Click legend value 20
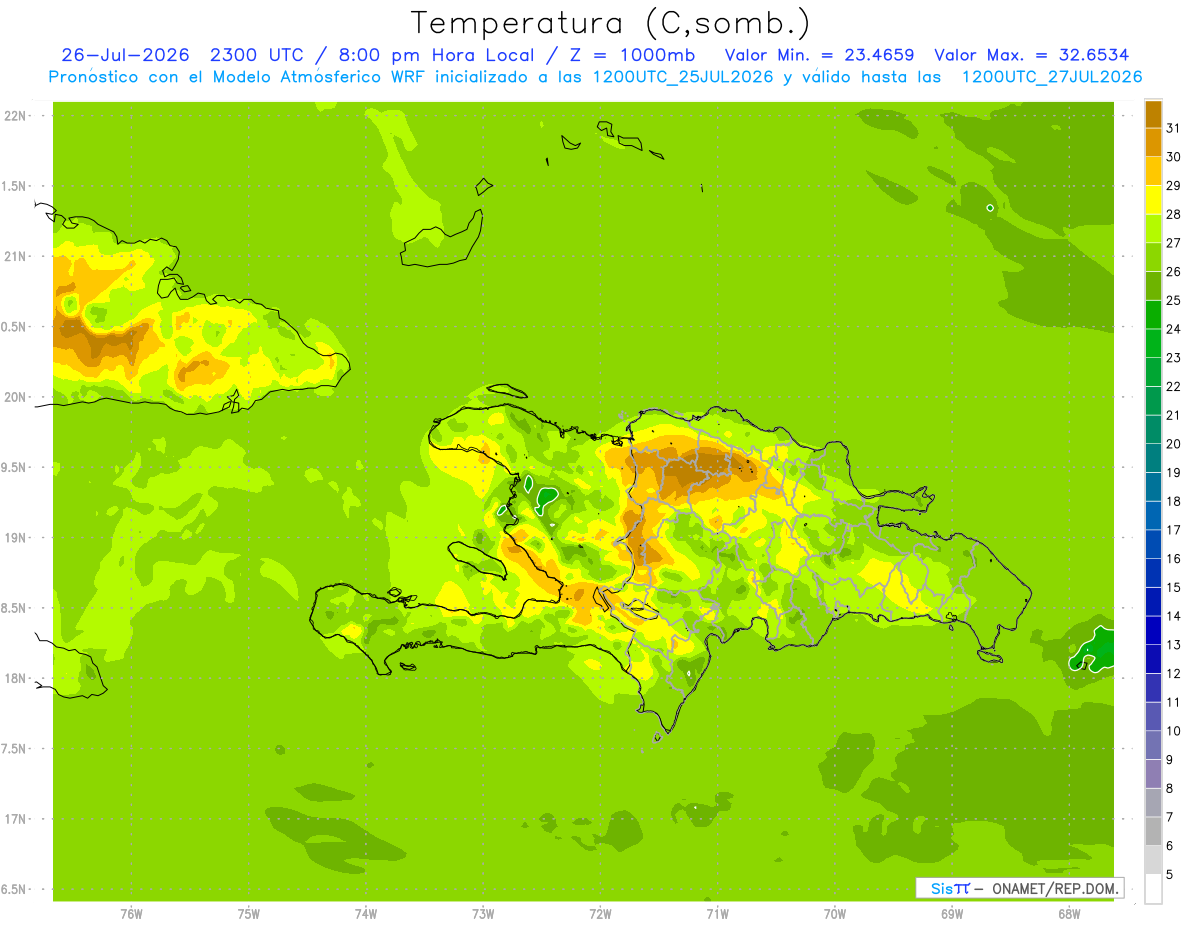This screenshot has height=927, width=1200. click(x=1173, y=444)
